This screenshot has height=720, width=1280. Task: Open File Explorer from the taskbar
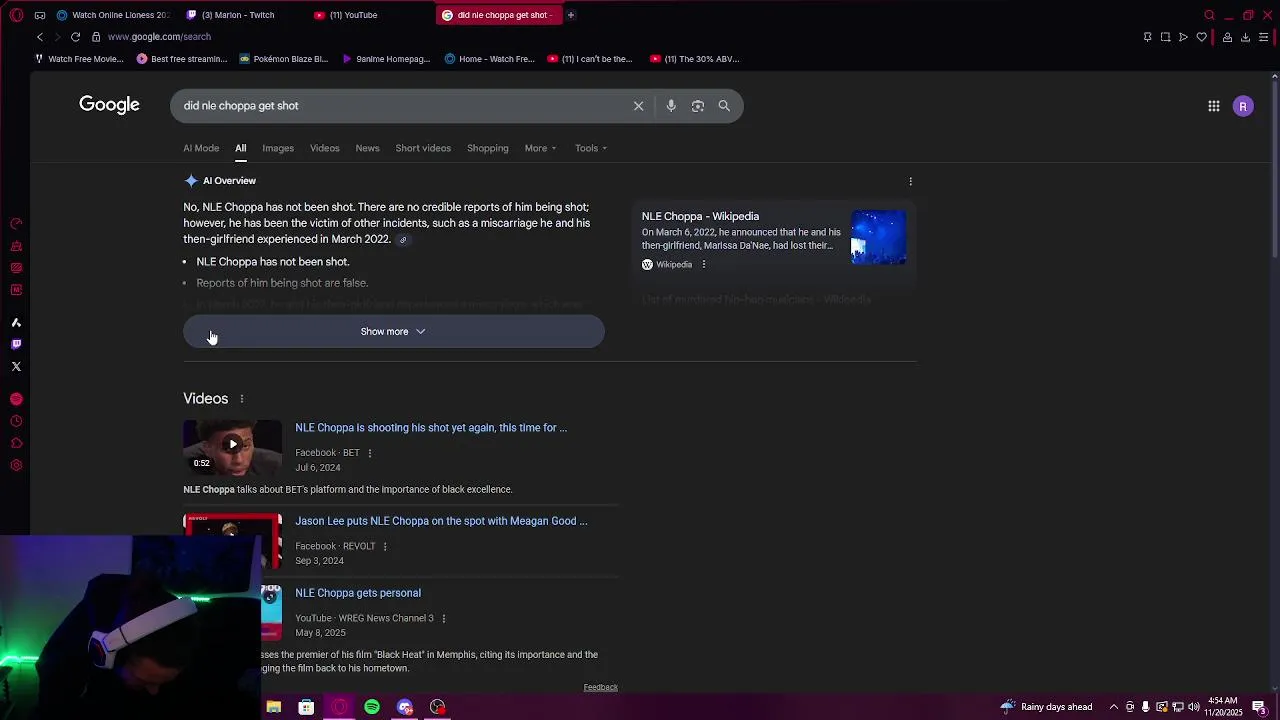(x=273, y=707)
